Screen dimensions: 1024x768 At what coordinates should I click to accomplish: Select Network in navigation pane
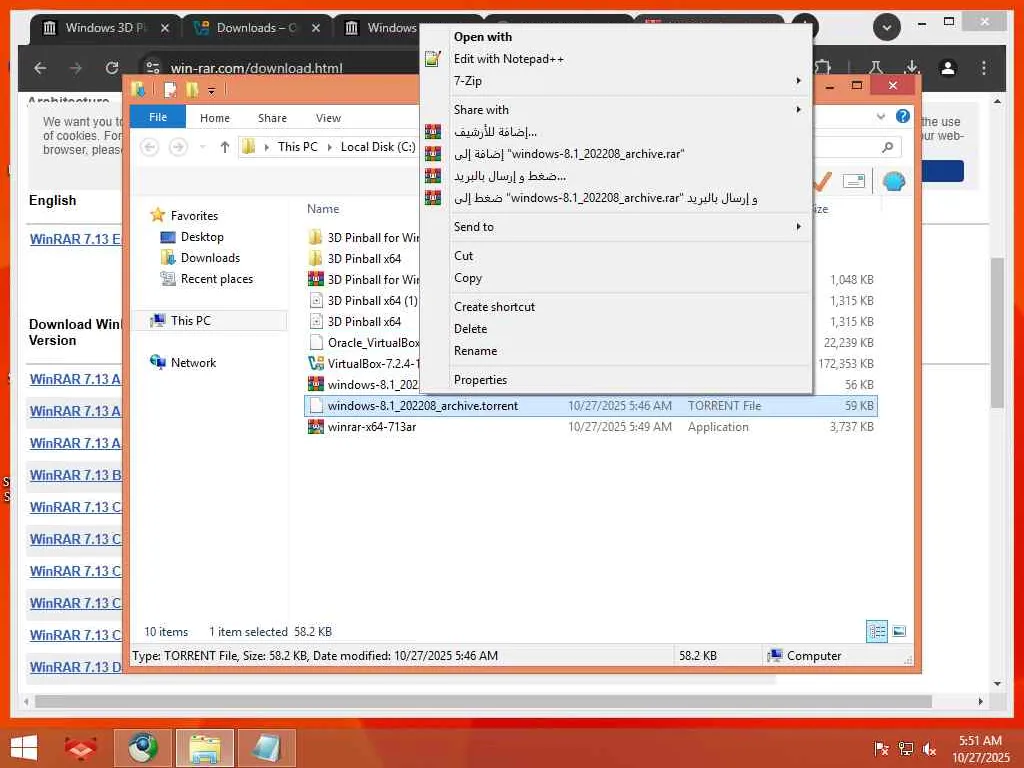(x=193, y=362)
